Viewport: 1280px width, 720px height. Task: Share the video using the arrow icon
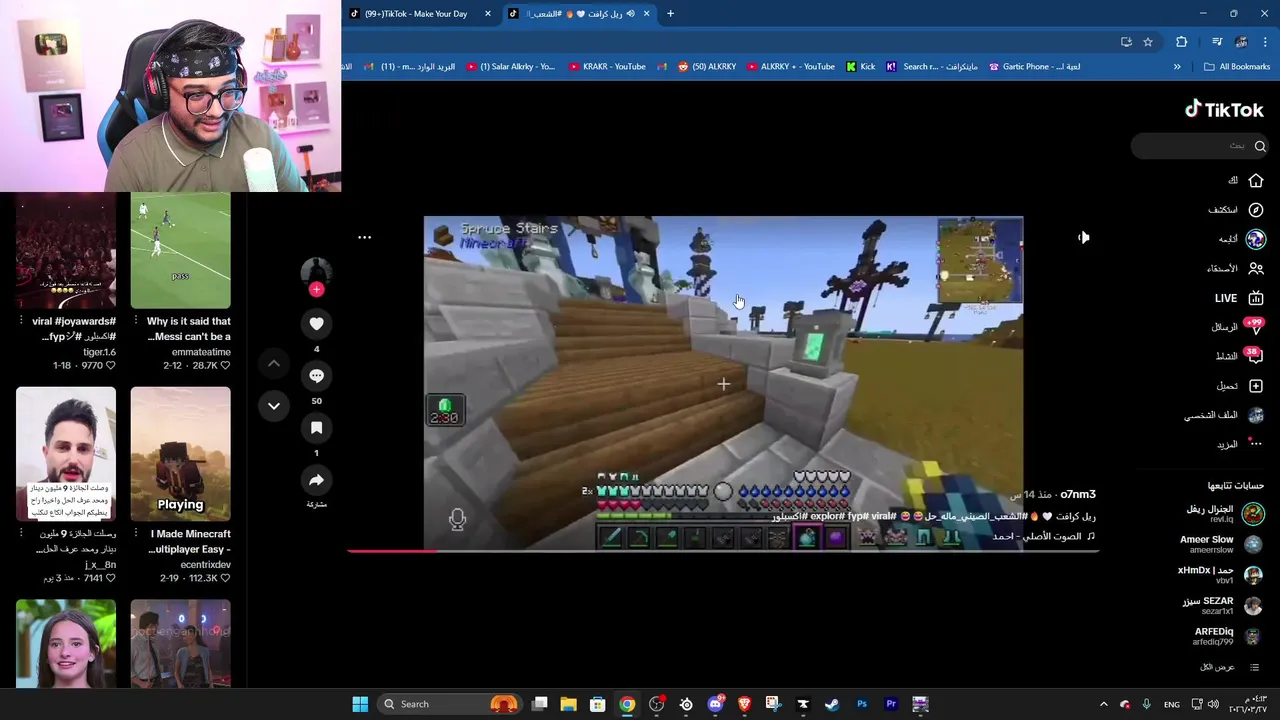[x=316, y=480]
